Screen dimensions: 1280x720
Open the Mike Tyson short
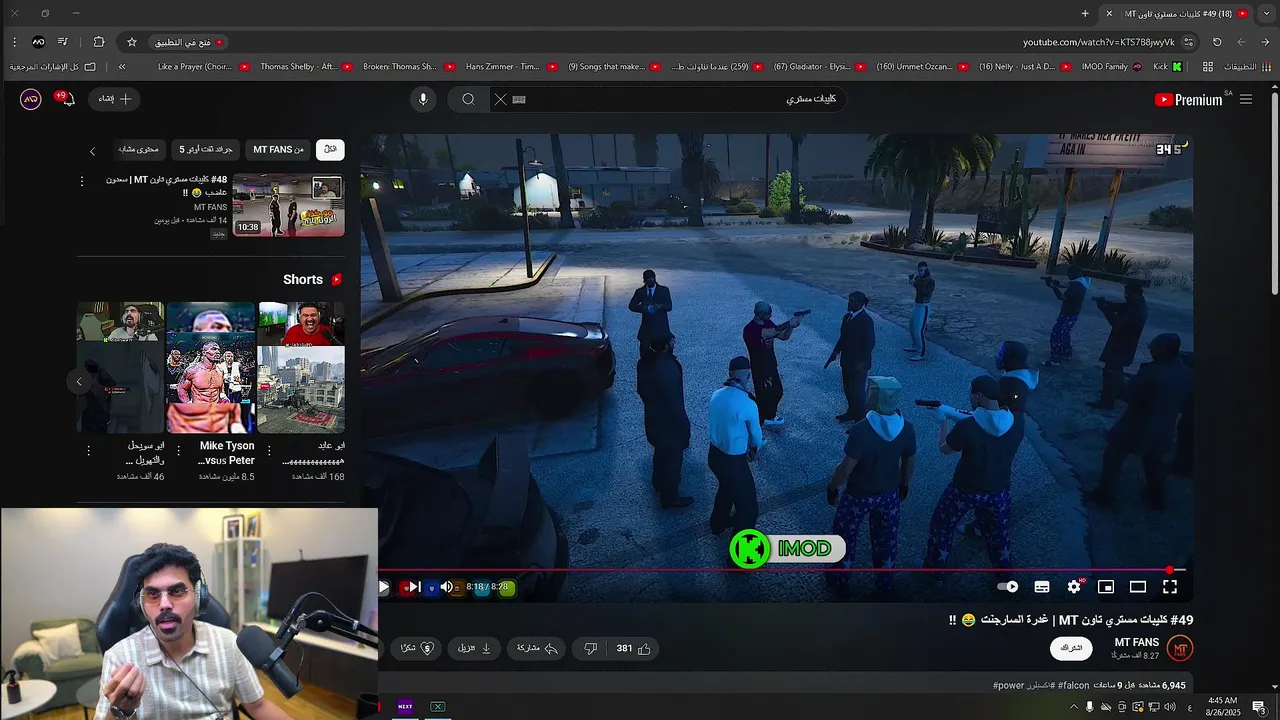211,367
